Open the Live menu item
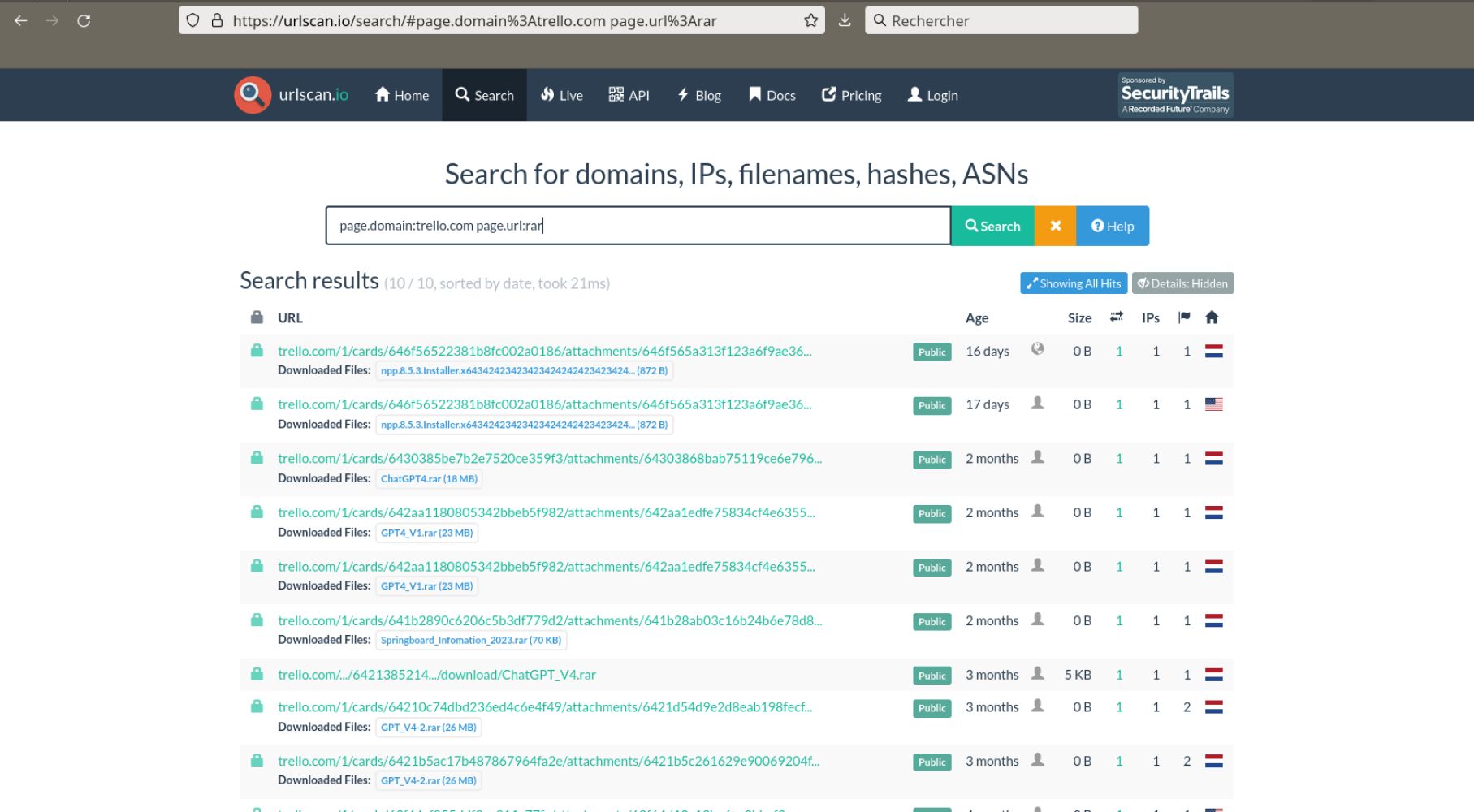Screen dimensions: 1474x812 coord(562,96)
